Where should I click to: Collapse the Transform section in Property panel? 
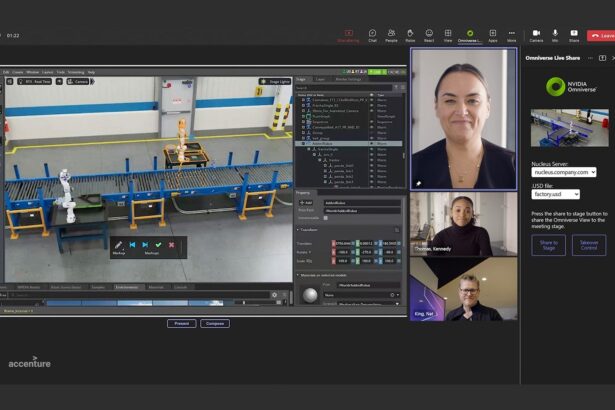tap(299, 230)
